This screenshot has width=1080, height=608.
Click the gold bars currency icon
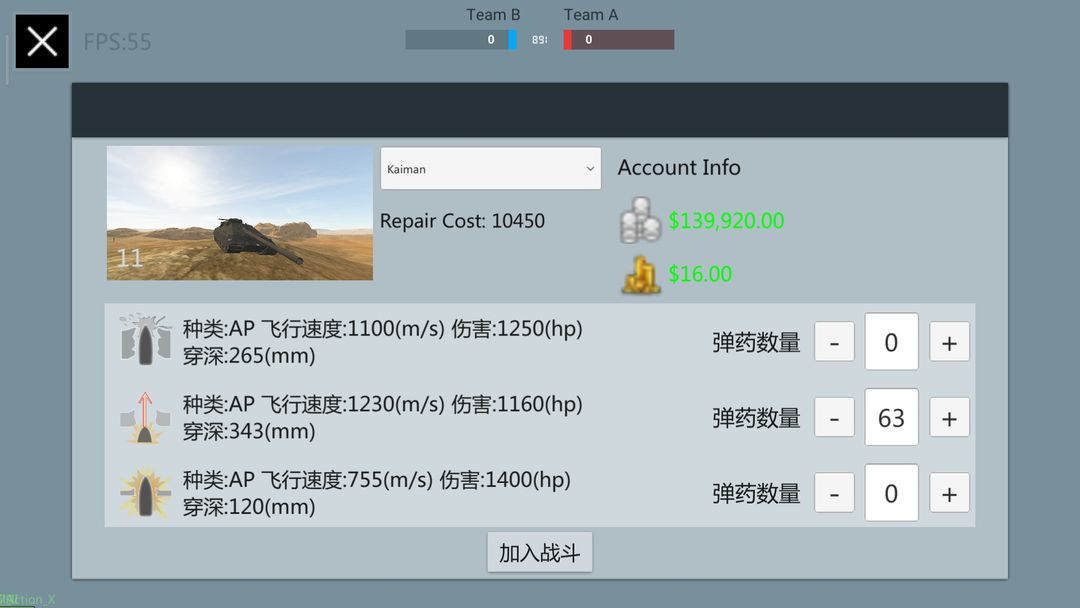[x=641, y=275]
